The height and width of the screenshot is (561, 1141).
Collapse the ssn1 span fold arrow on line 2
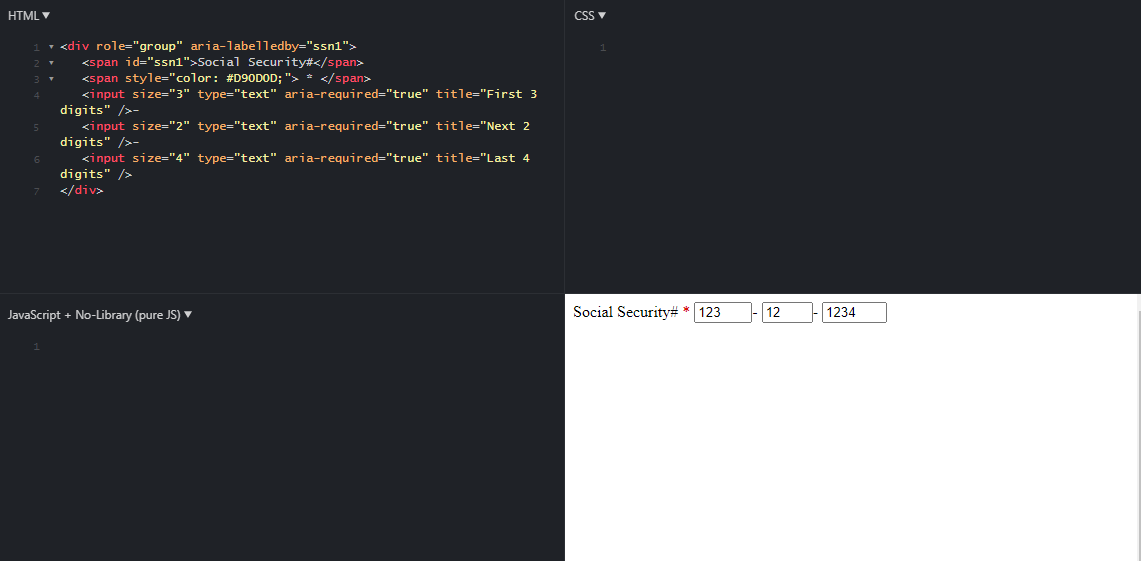(x=50, y=63)
